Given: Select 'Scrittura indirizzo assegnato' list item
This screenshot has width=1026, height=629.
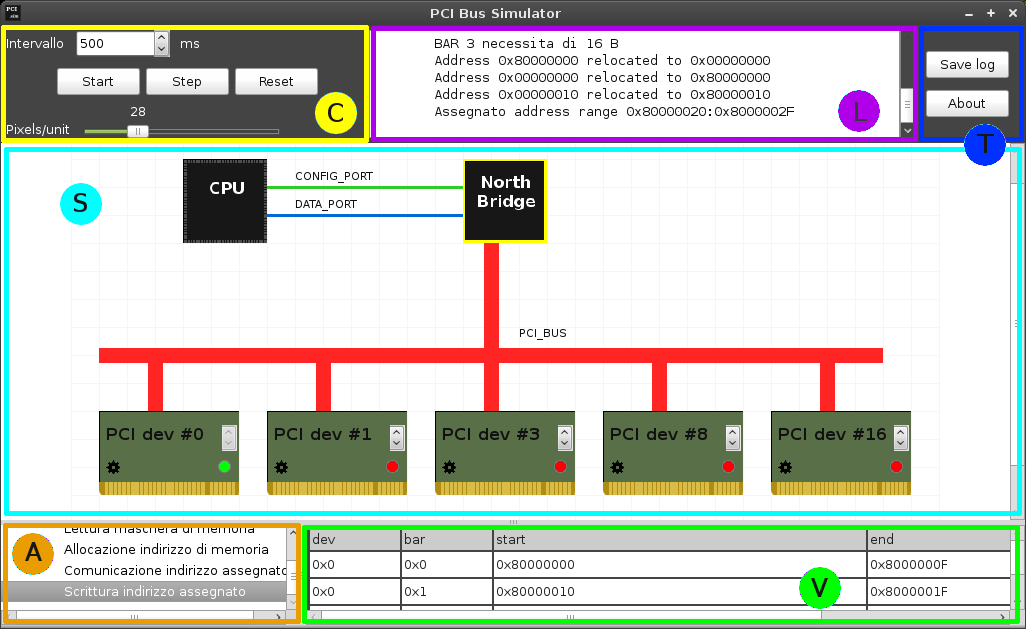Looking at the screenshot, I should click(155, 592).
